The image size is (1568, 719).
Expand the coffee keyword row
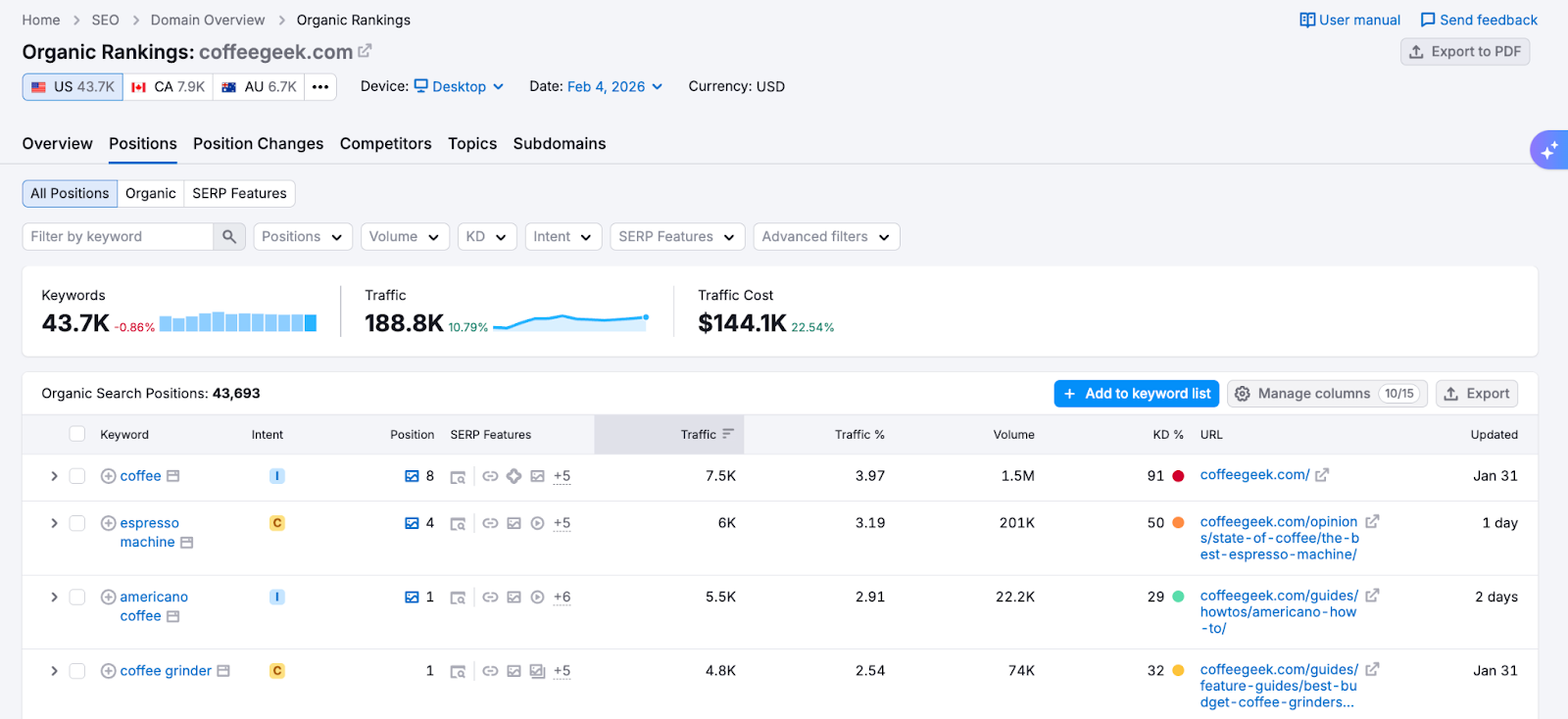pos(54,476)
